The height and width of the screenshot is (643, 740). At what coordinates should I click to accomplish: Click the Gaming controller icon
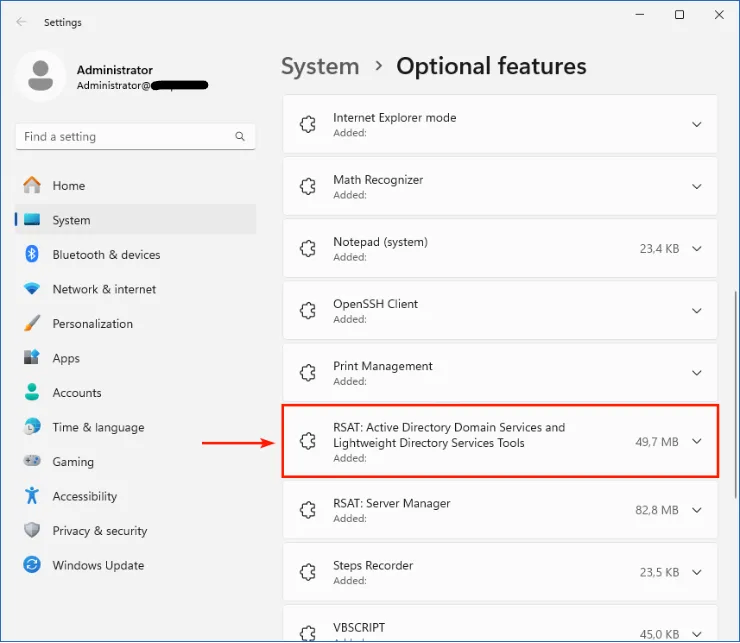[x=32, y=462]
